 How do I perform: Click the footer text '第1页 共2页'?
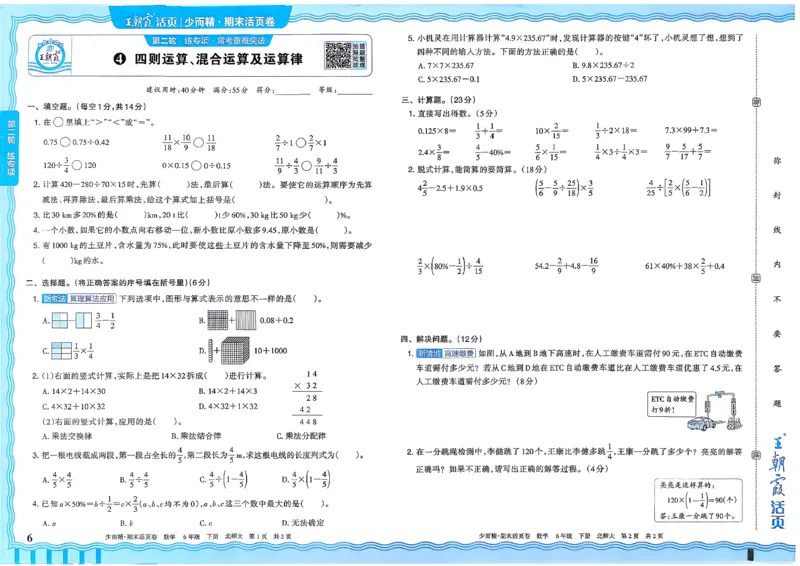tap(270, 537)
